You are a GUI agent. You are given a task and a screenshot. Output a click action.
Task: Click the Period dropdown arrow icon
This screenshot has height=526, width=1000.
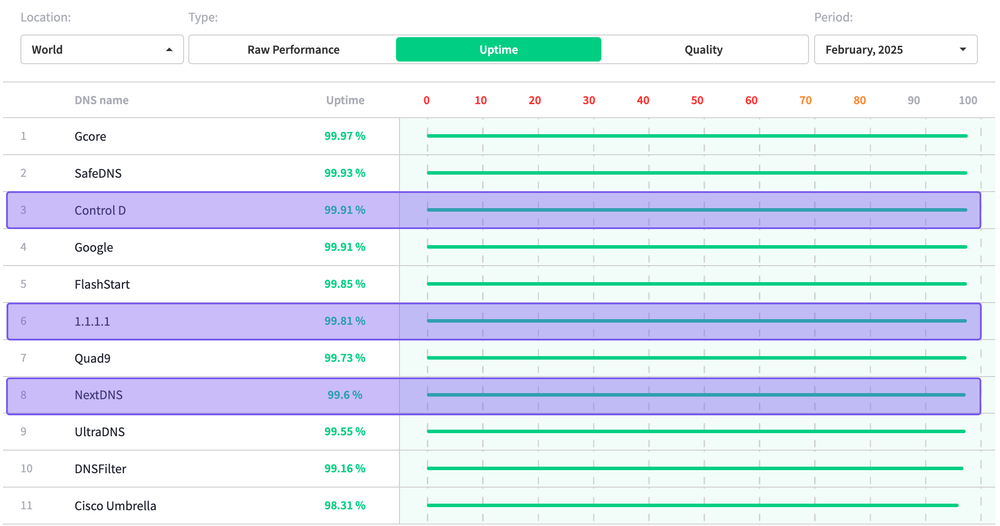pyautogui.click(x=962, y=50)
